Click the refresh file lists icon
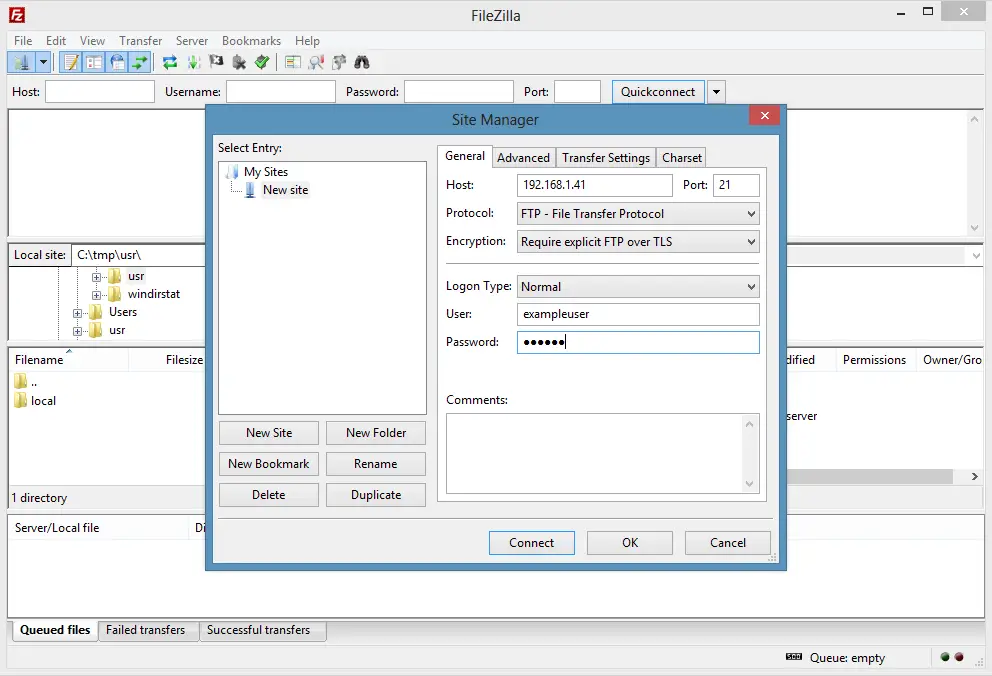Screen dimensions: 992x676 coord(170,62)
